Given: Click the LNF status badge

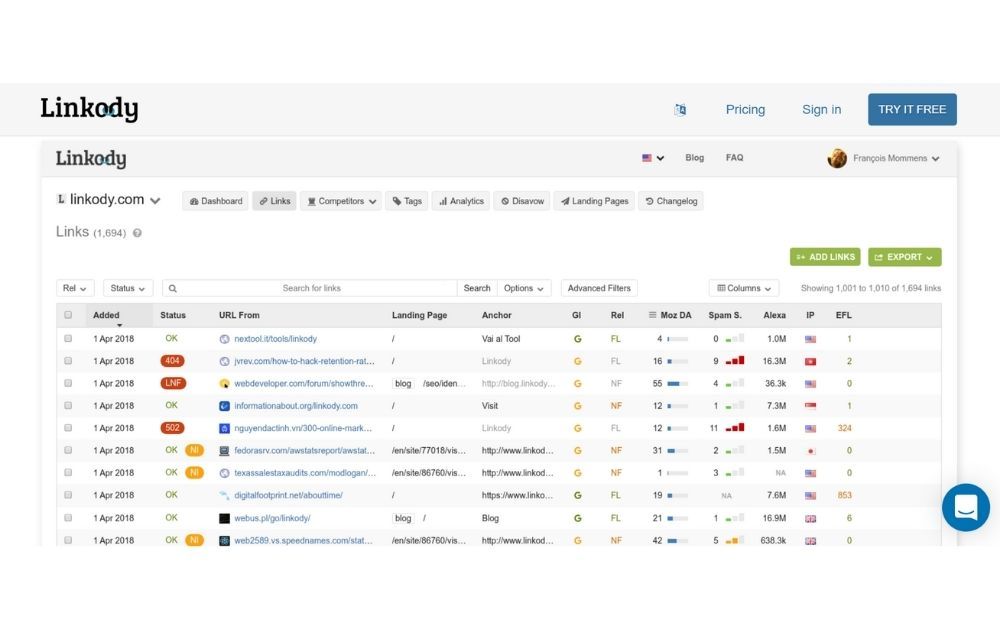Looking at the screenshot, I should click(173, 383).
